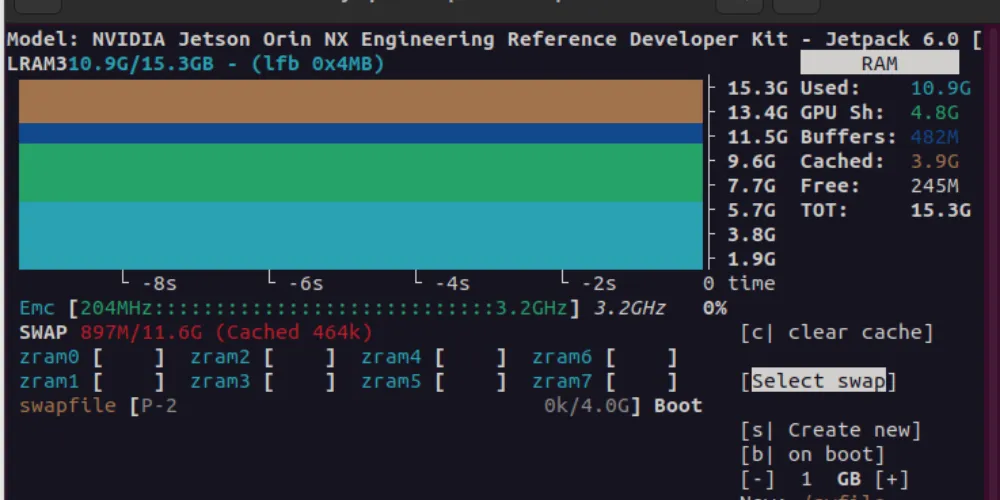This screenshot has height=500, width=1000.
Task: Select the zram6 swap bar
Action: point(642,357)
